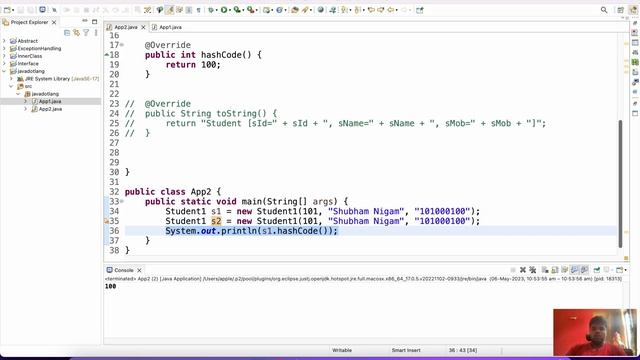Screen dimensions: 640x360
Task: Expand the InnerClass project
Action: (x=4, y=56)
